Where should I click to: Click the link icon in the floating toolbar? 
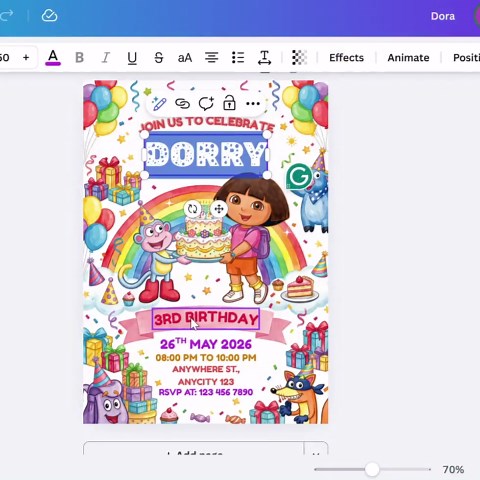pyautogui.click(x=182, y=104)
